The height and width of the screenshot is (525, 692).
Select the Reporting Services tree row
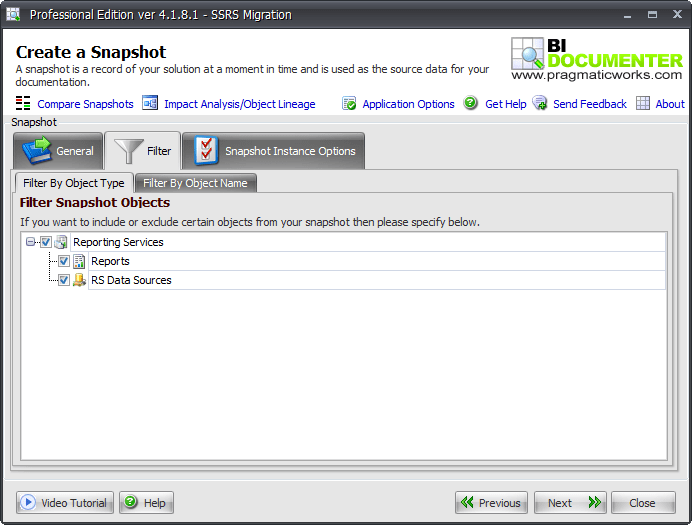[x=368, y=242]
